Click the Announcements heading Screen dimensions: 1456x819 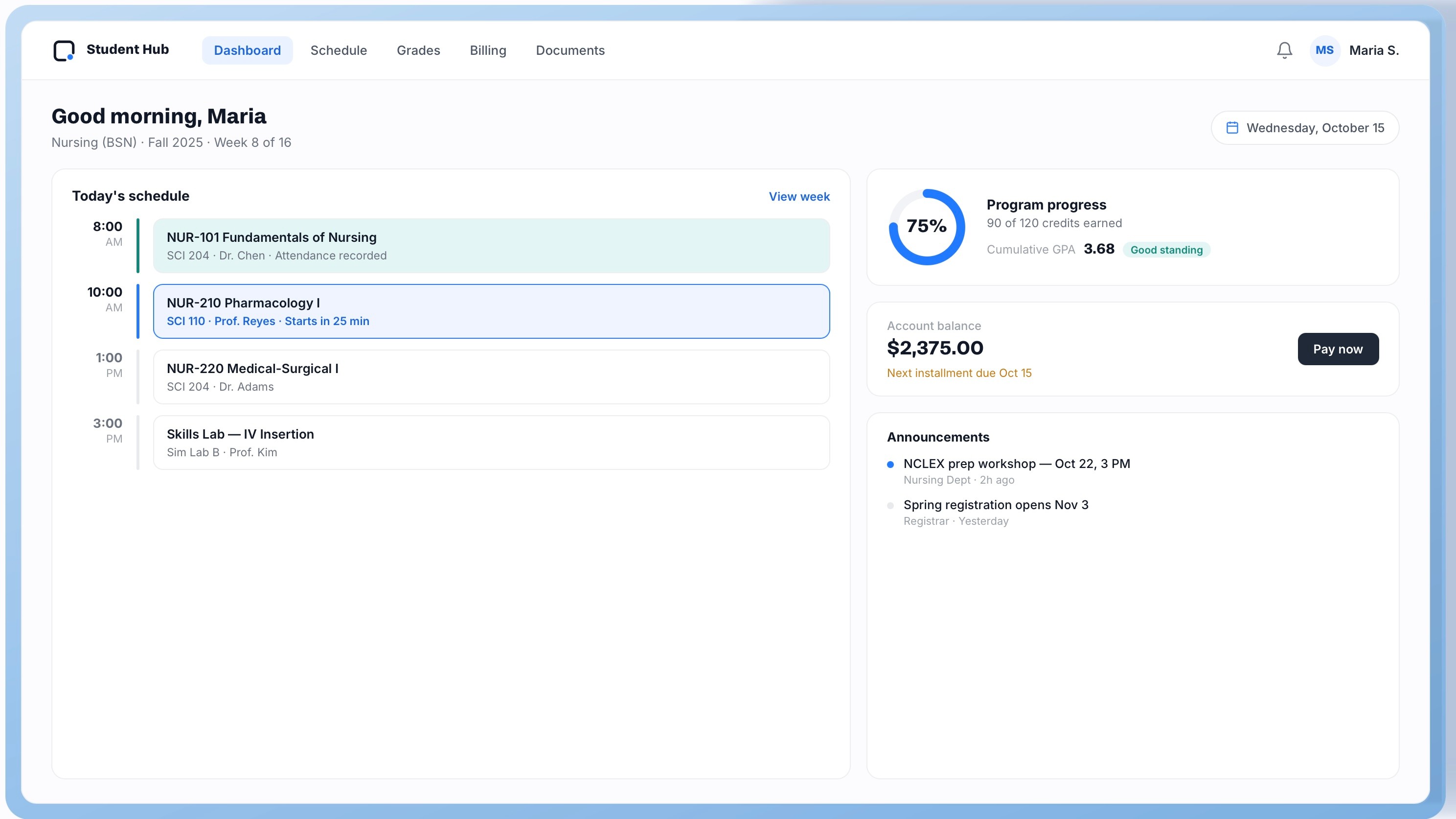tap(938, 437)
